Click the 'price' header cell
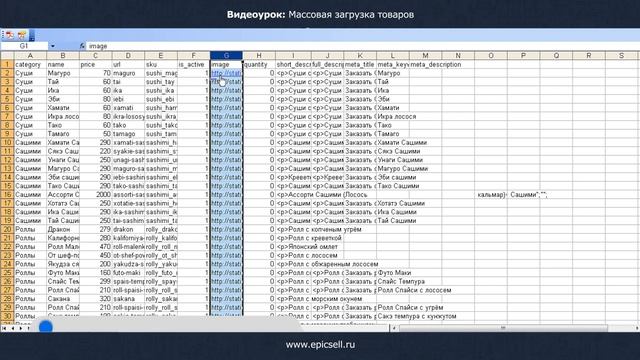This screenshot has width=640, height=360. [96, 64]
